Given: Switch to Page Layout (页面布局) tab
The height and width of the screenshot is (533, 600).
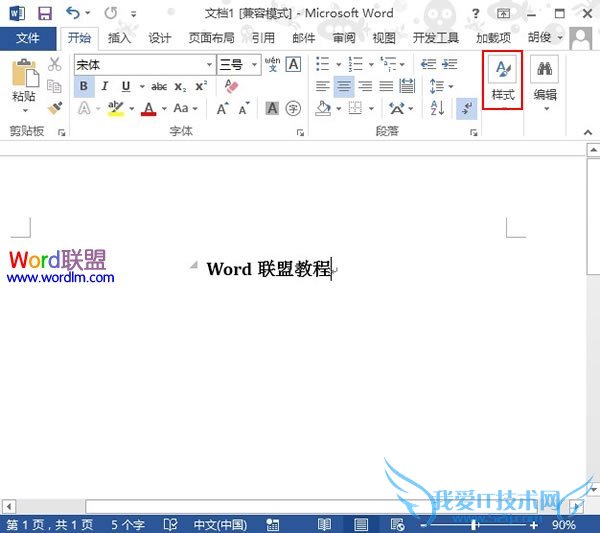Looking at the screenshot, I should 211,38.
